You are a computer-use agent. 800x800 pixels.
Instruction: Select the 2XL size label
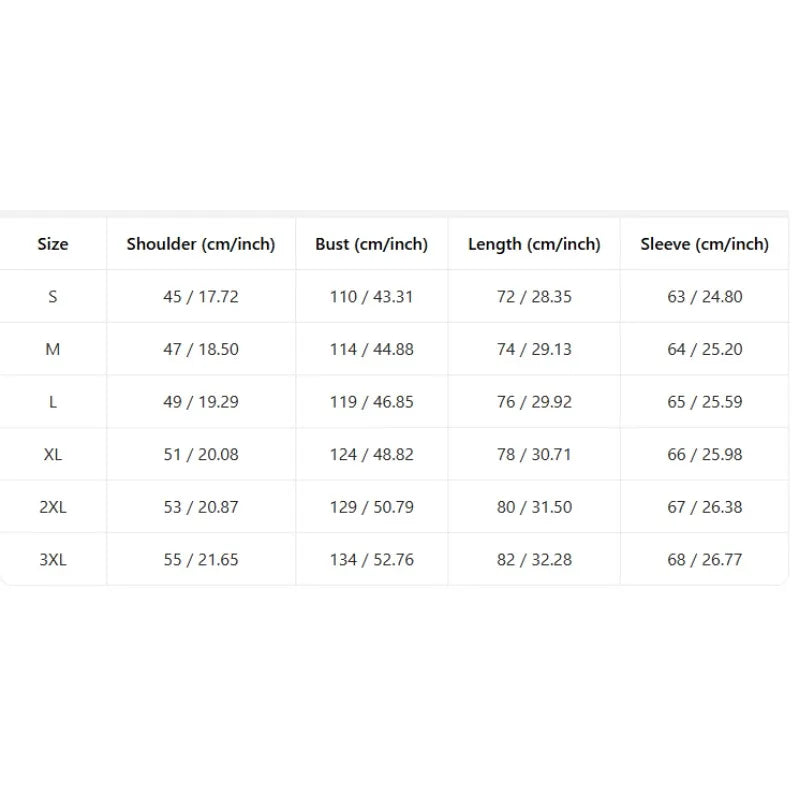(53, 507)
